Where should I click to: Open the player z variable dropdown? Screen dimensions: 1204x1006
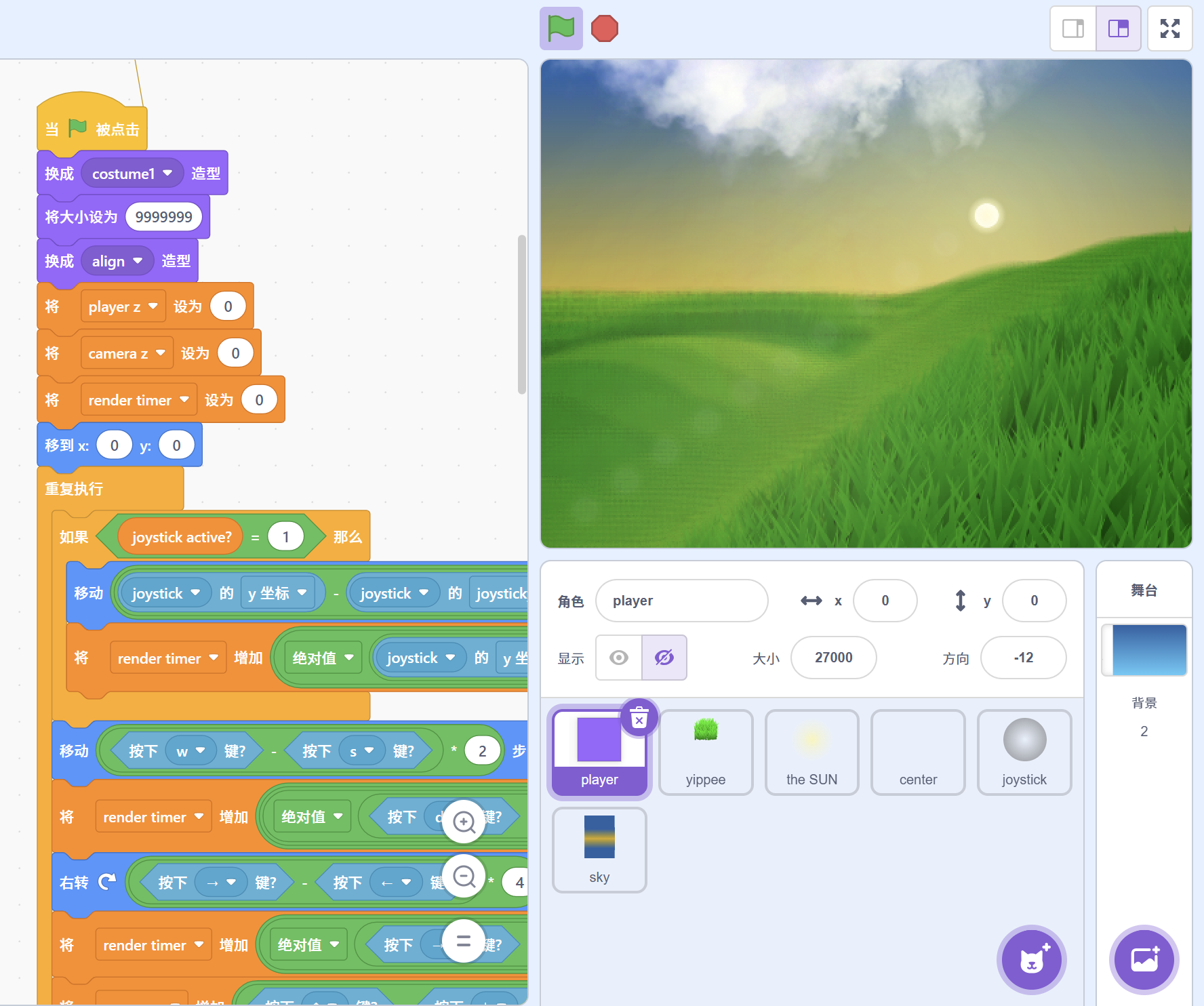tap(123, 307)
